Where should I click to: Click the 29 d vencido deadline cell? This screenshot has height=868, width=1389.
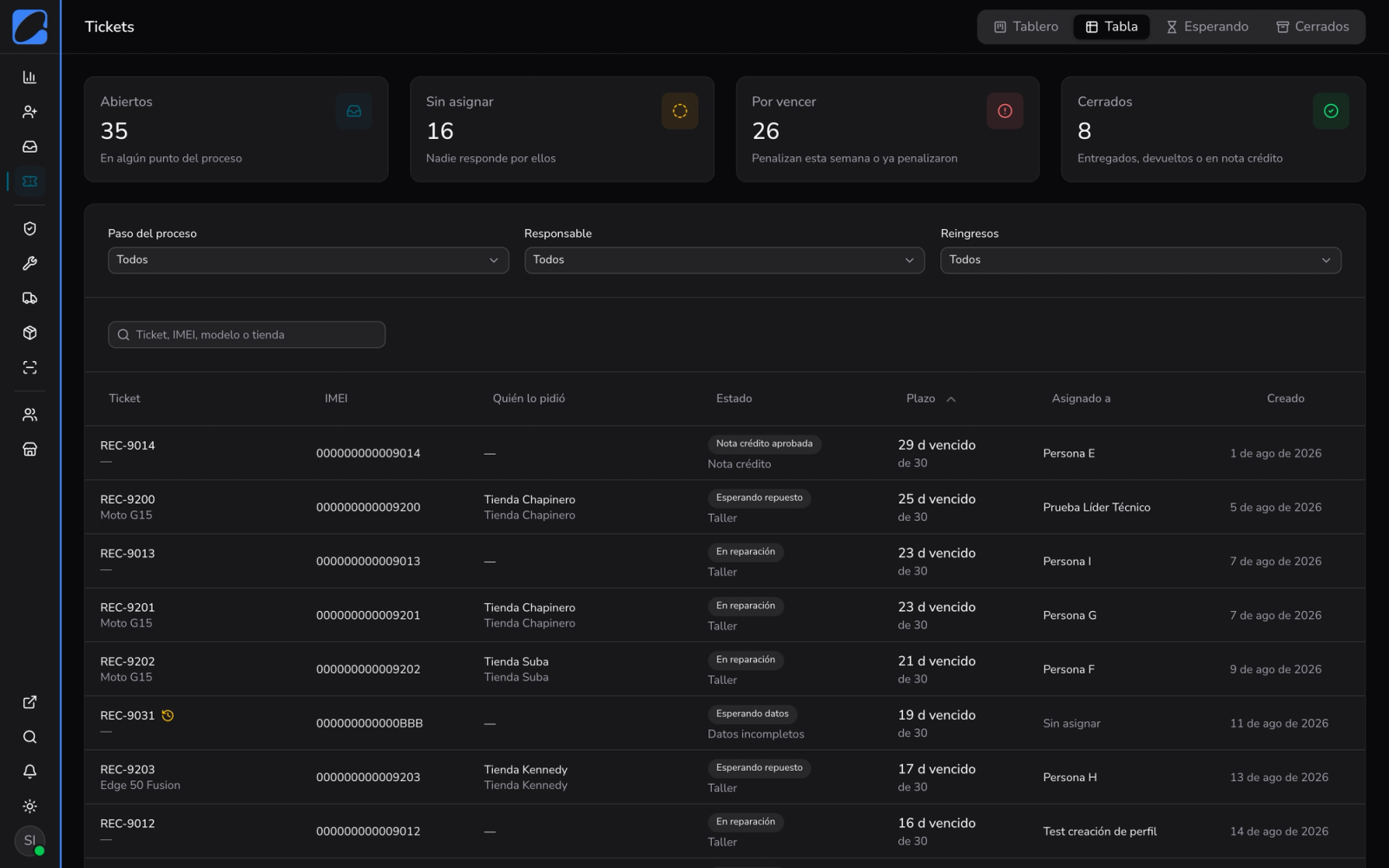pos(937,445)
